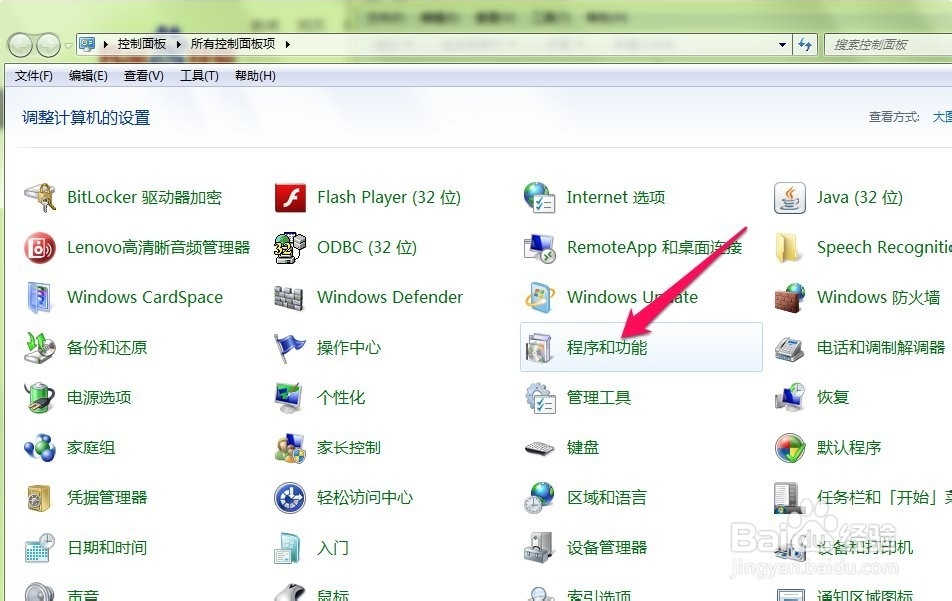Open the 管理工具 link text
Image resolution: width=952 pixels, height=601 pixels.
[x=599, y=398]
